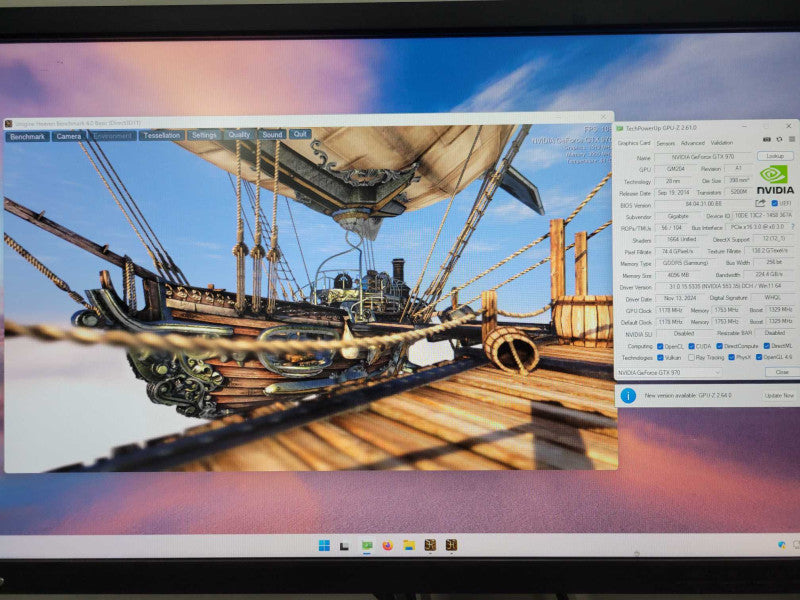Toggle the Ray Tracing checkbox
This screenshot has height=600, width=800.
tap(691, 358)
